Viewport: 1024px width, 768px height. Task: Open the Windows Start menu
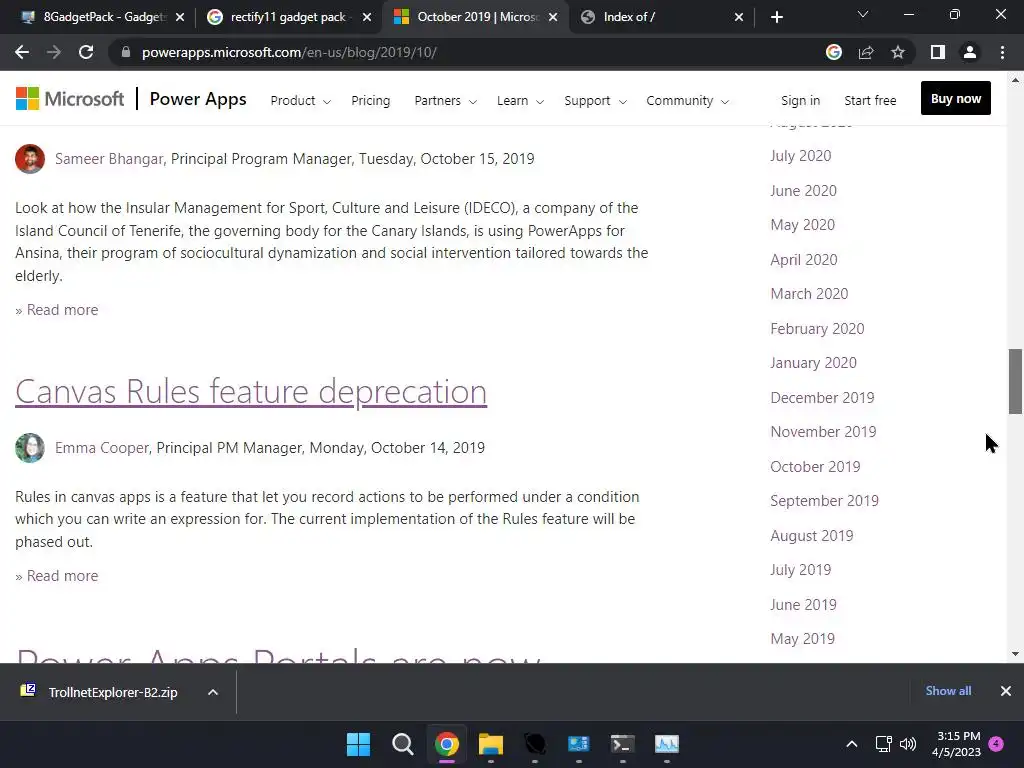[359, 744]
